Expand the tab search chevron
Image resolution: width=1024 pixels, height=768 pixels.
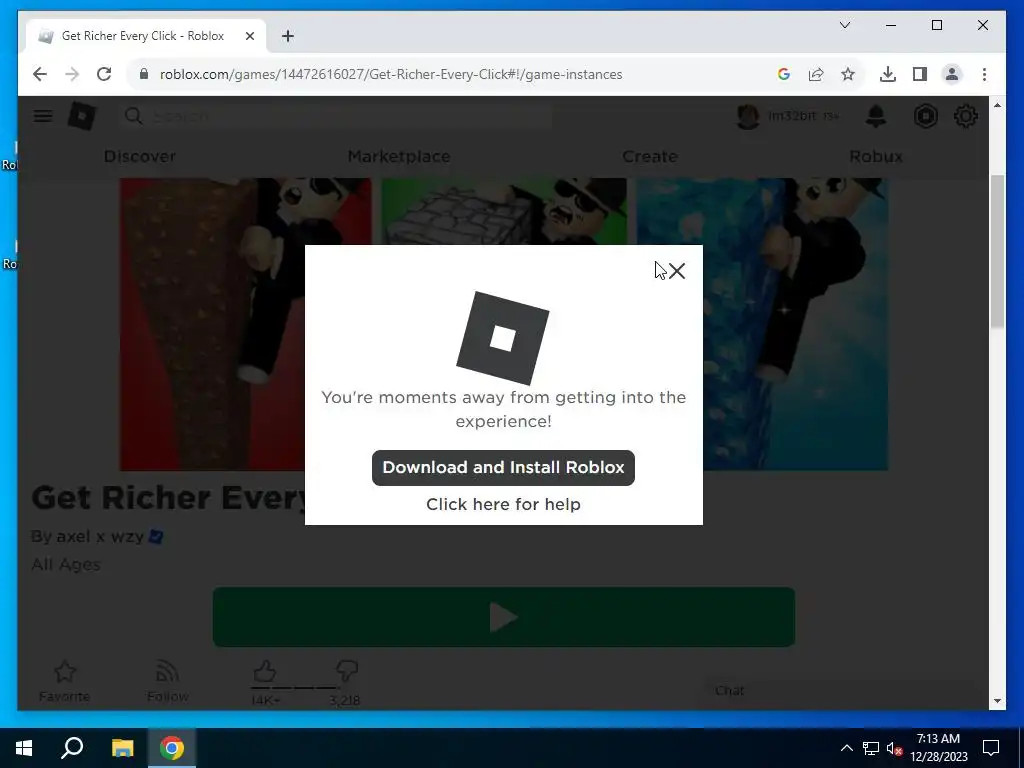(844, 25)
